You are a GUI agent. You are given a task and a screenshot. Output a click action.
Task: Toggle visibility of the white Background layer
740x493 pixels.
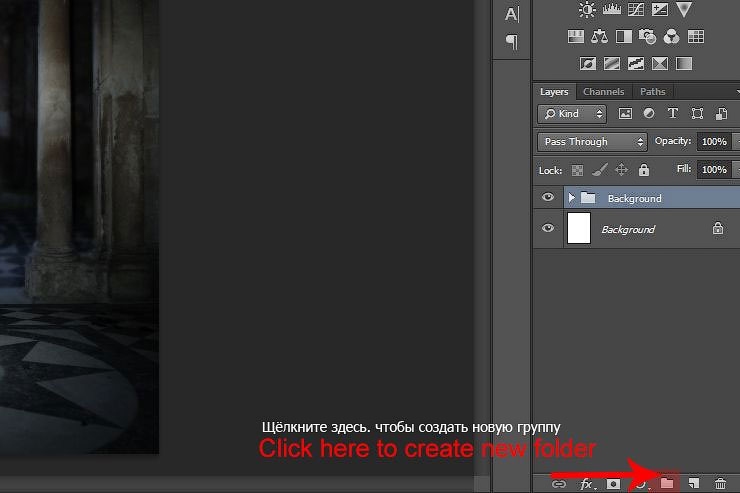[547, 229]
